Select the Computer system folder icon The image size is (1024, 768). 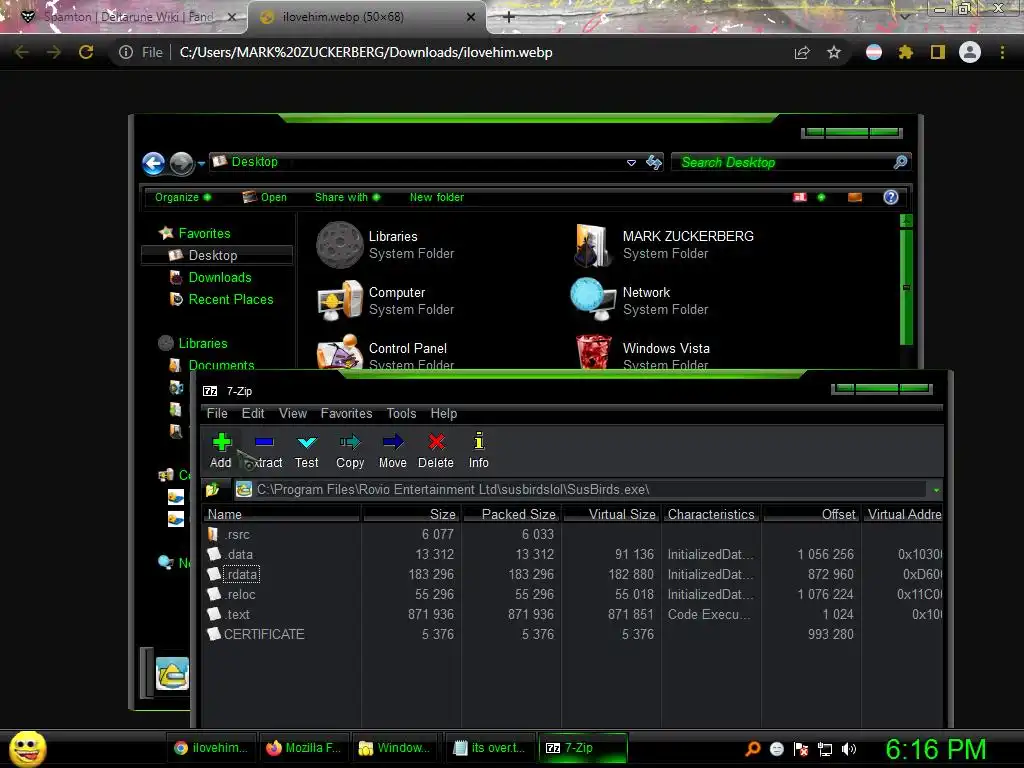click(340, 300)
